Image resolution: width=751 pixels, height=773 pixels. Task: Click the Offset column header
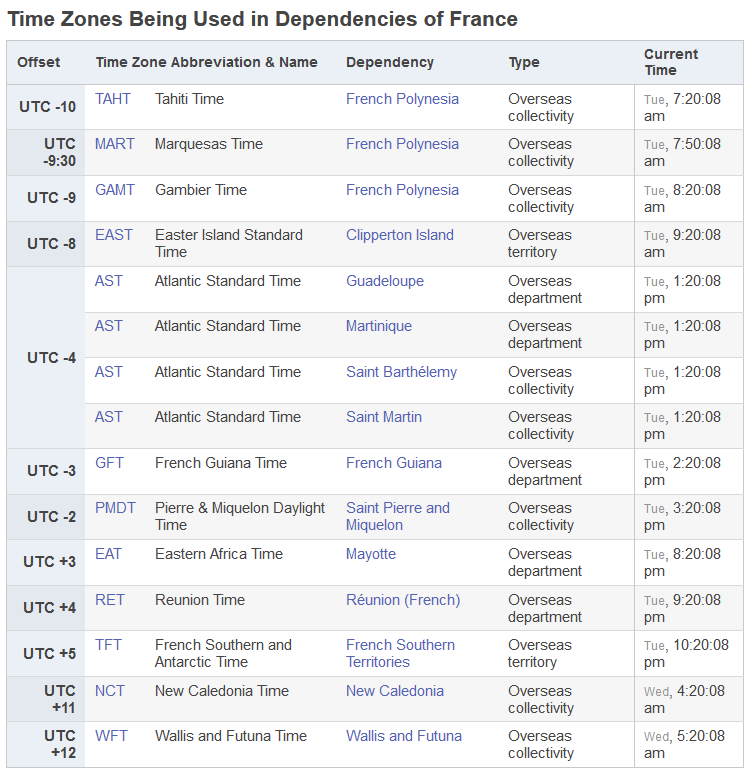coord(39,62)
